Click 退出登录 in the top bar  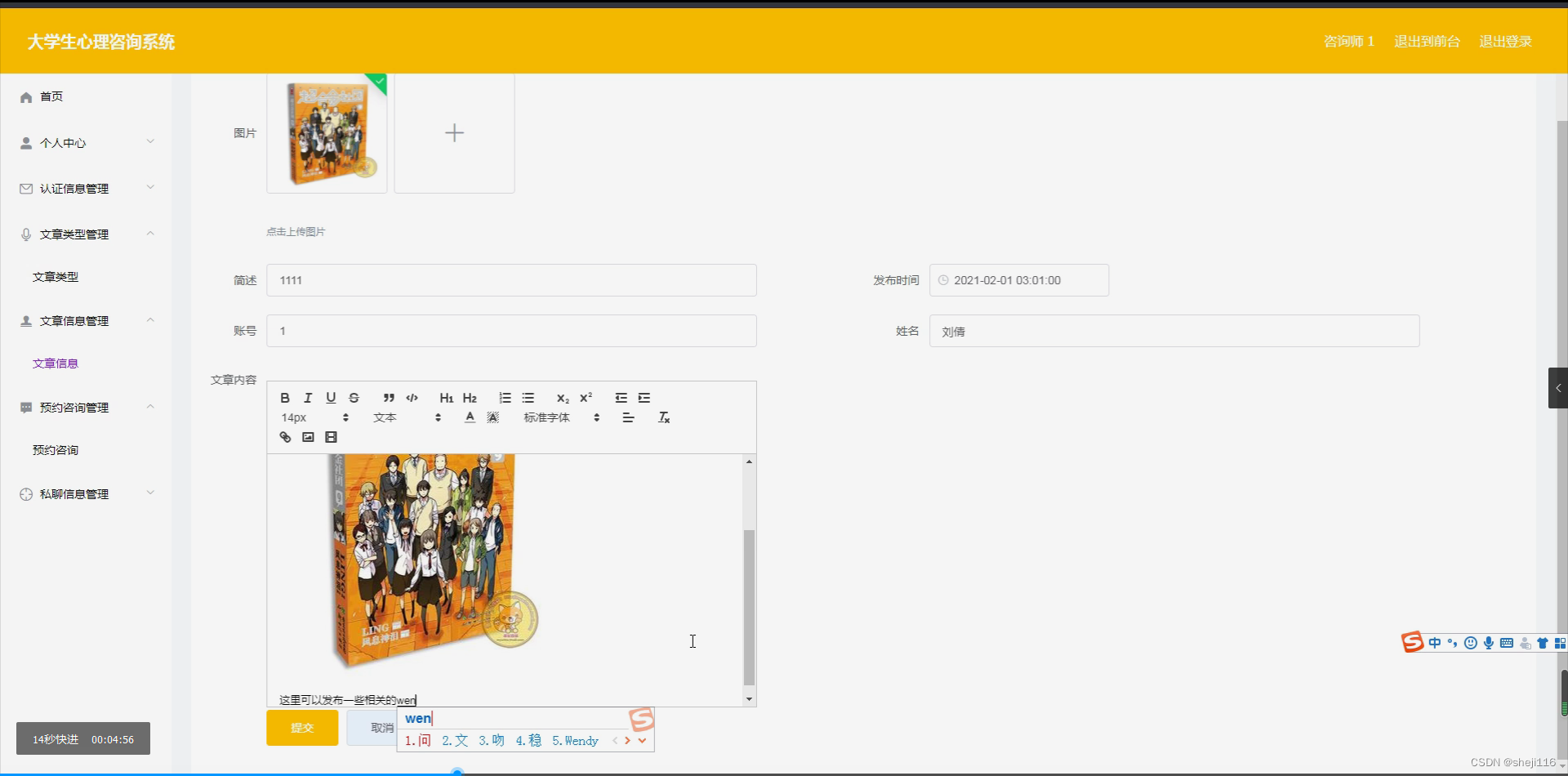pos(1505,41)
